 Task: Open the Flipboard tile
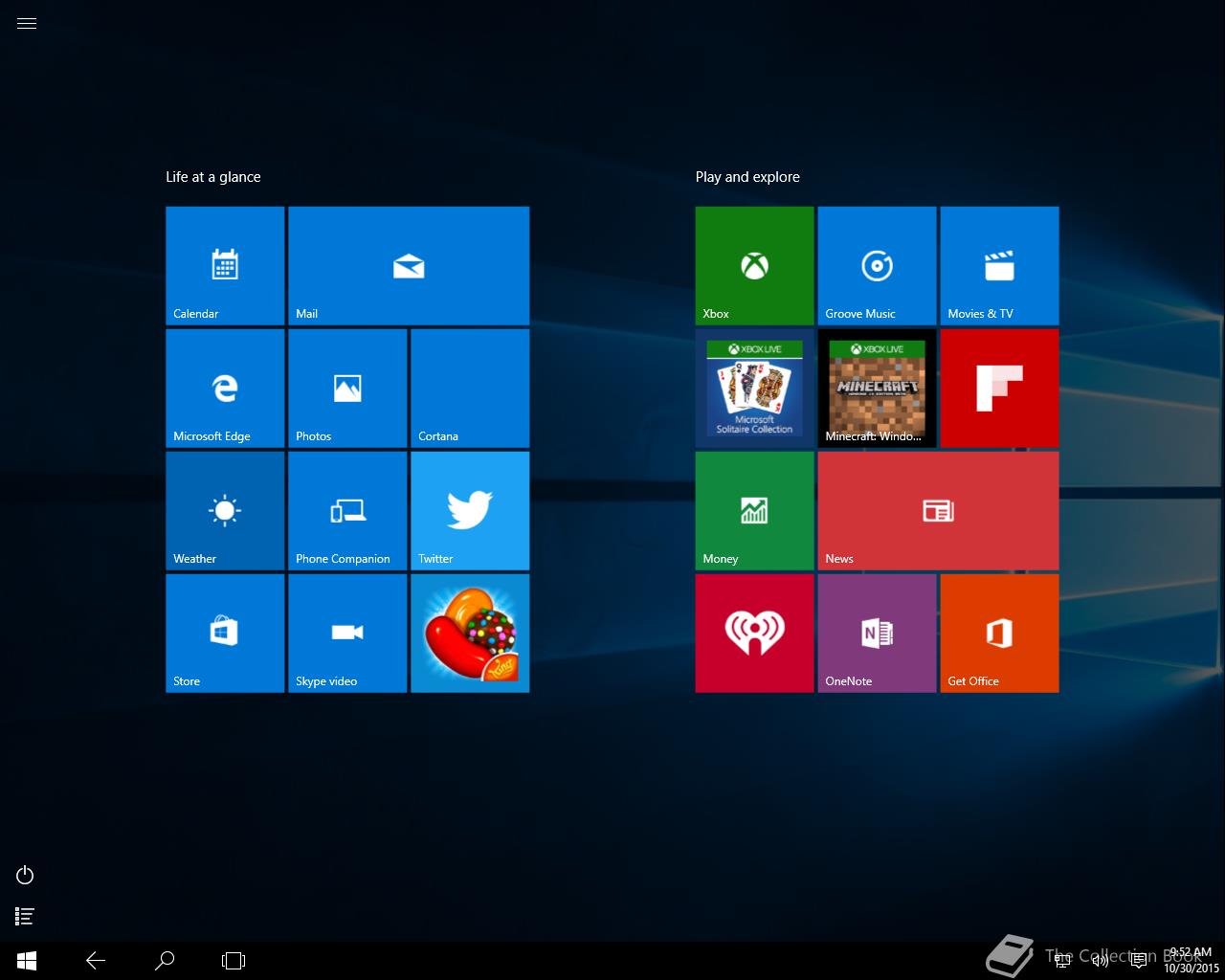coord(1000,389)
